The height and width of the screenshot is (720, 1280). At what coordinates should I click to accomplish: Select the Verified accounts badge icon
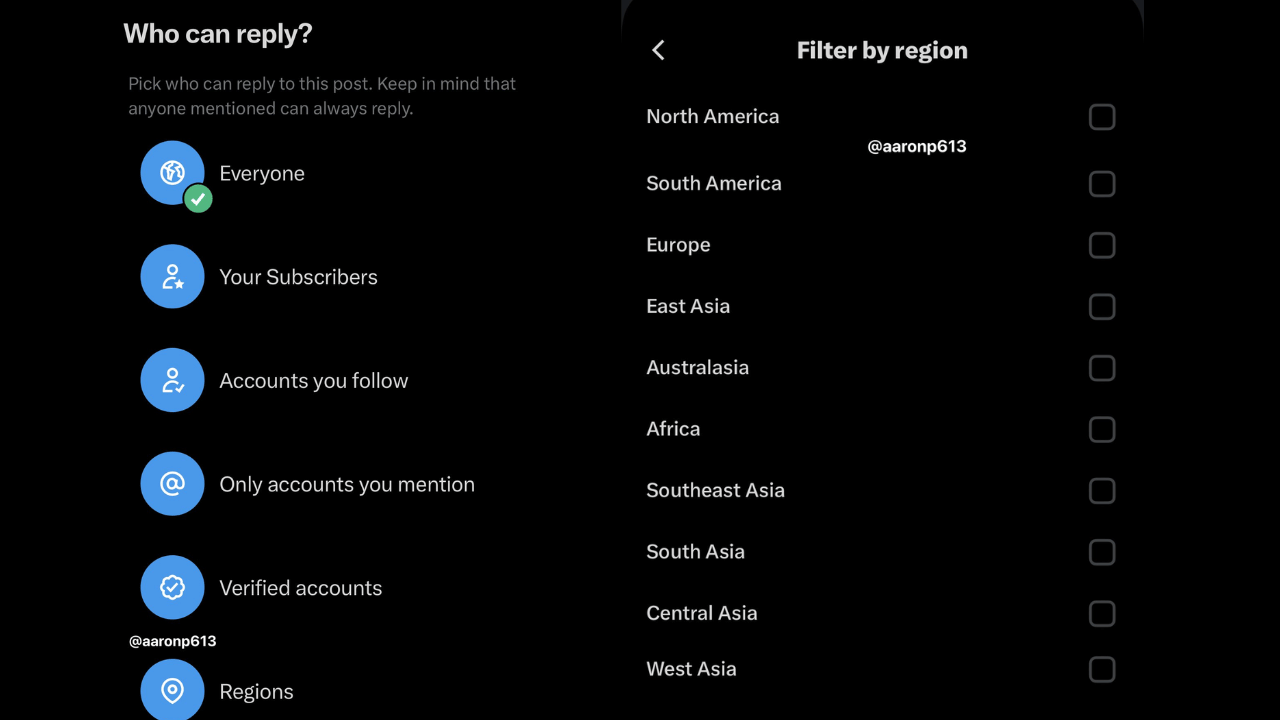point(172,588)
